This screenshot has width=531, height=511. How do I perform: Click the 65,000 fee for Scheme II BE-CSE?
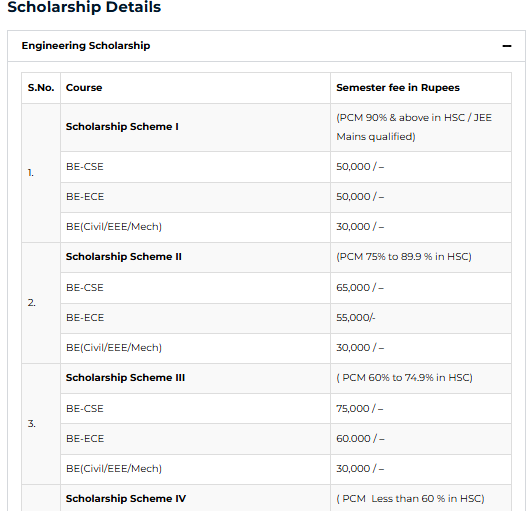tap(360, 288)
